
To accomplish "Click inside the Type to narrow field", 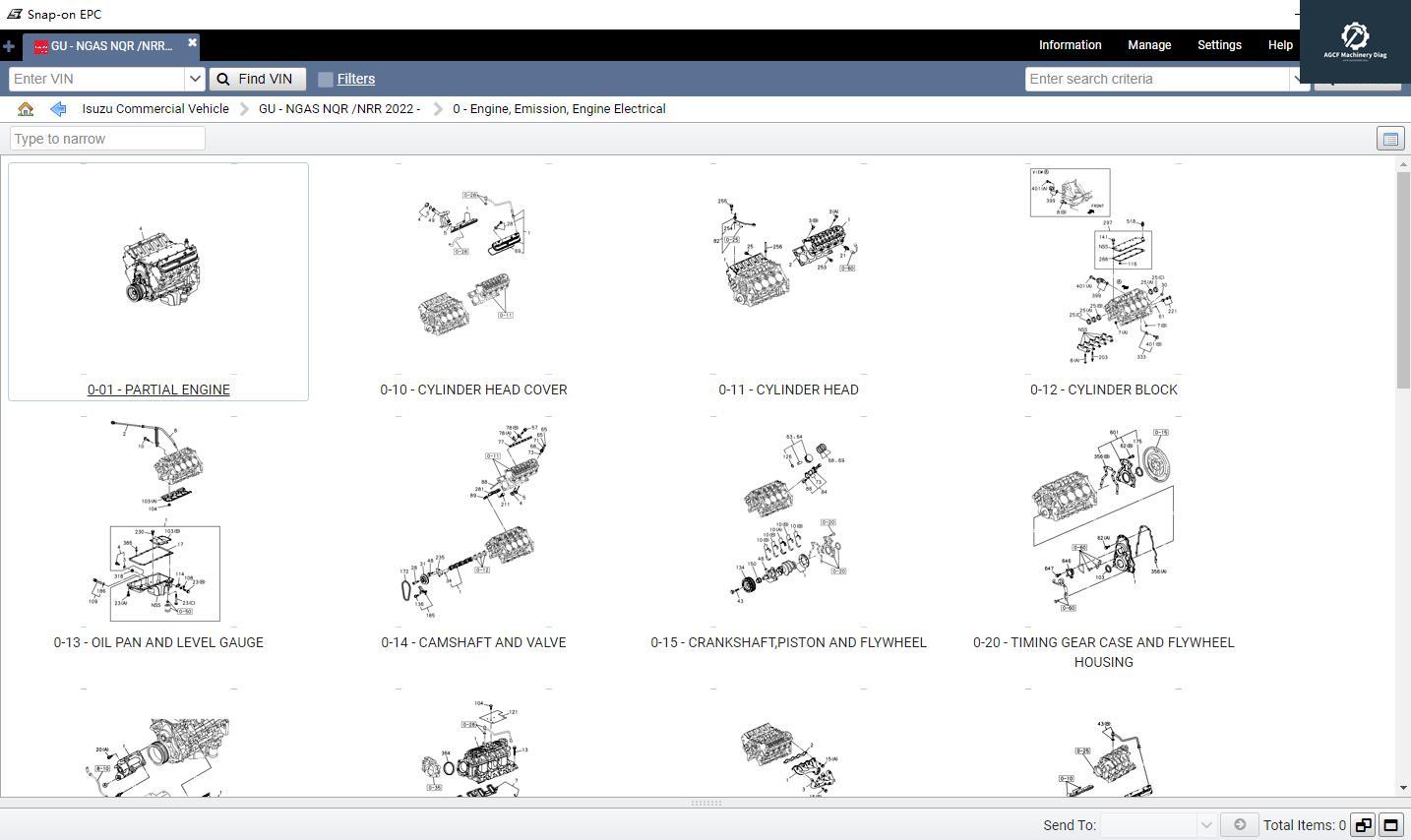I will 106,138.
